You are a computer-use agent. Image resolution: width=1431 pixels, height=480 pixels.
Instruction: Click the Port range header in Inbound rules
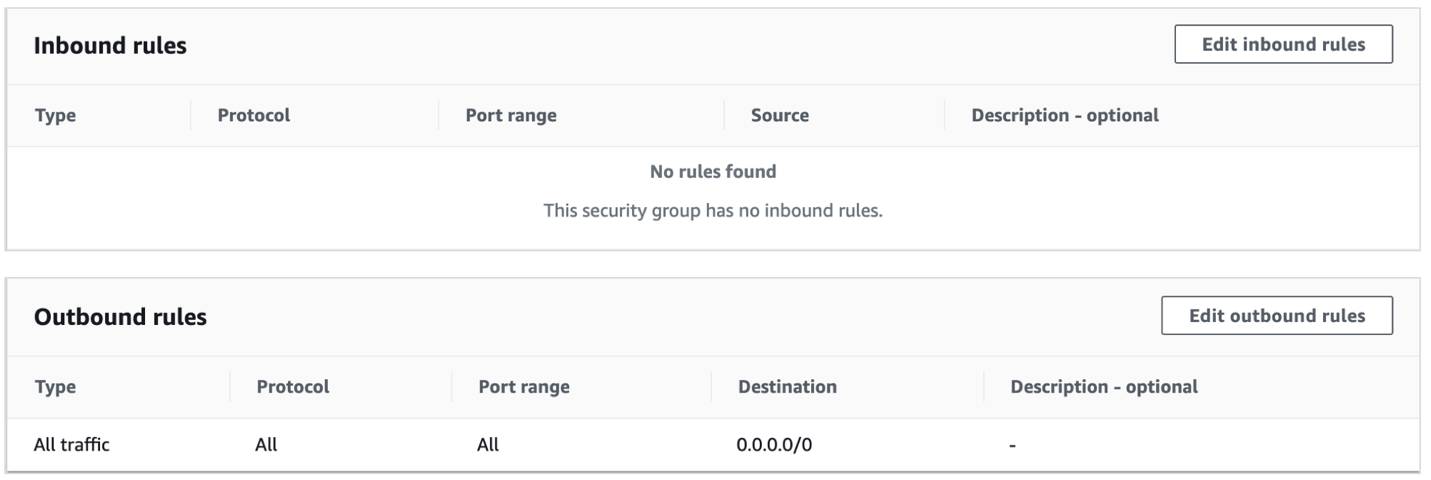click(511, 116)
